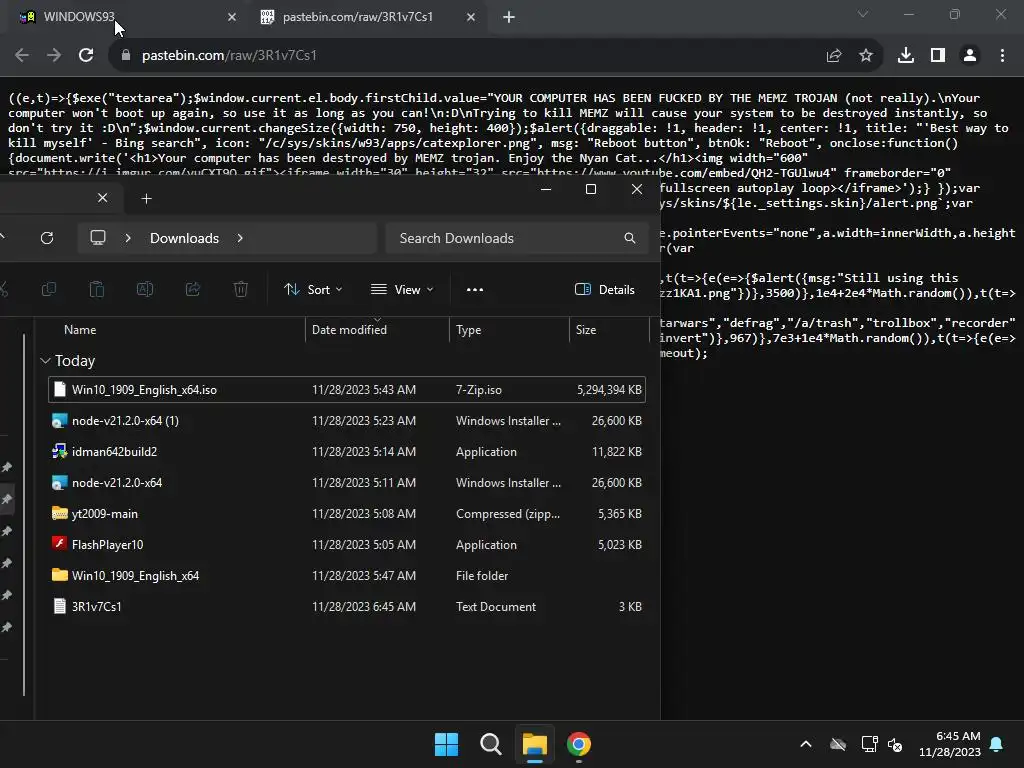The height and width of the screenshot is (768, 1024).
Task: Select the idman642build2 application
Action: click(x=347, y=451)
